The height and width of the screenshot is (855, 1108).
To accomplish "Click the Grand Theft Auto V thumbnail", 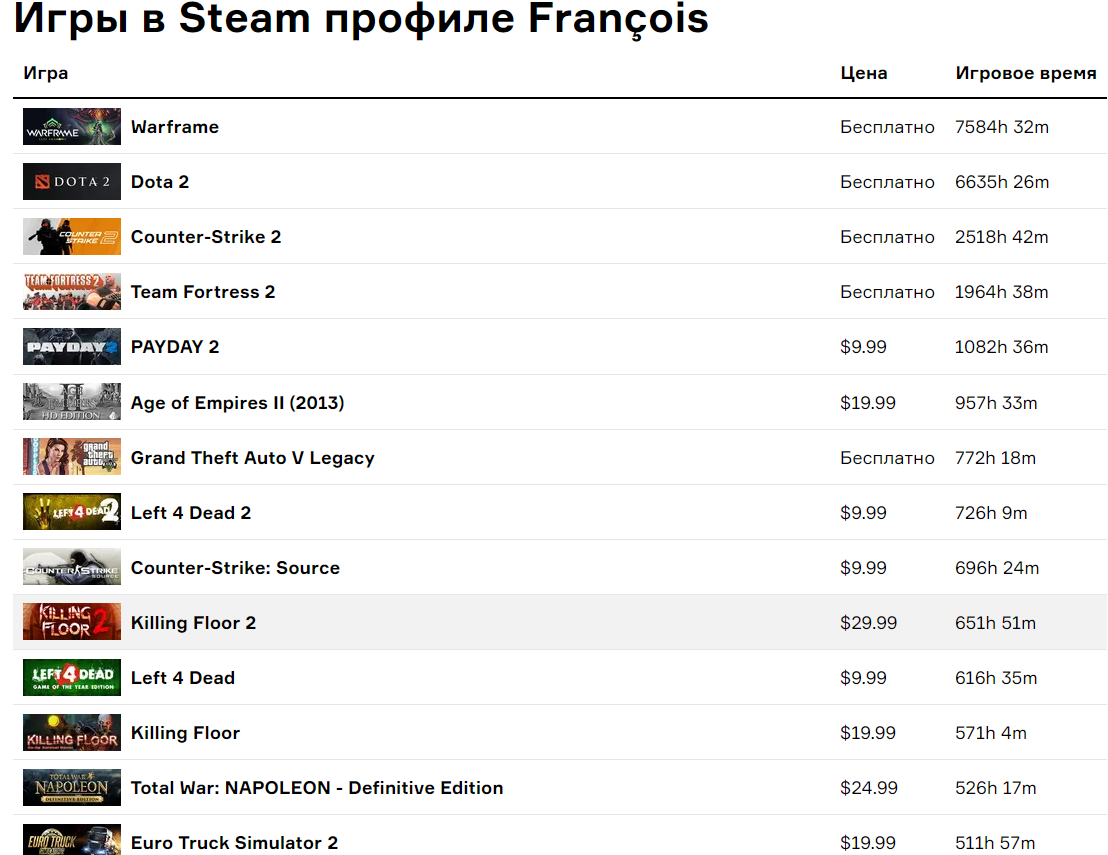I will coord(72,457).
